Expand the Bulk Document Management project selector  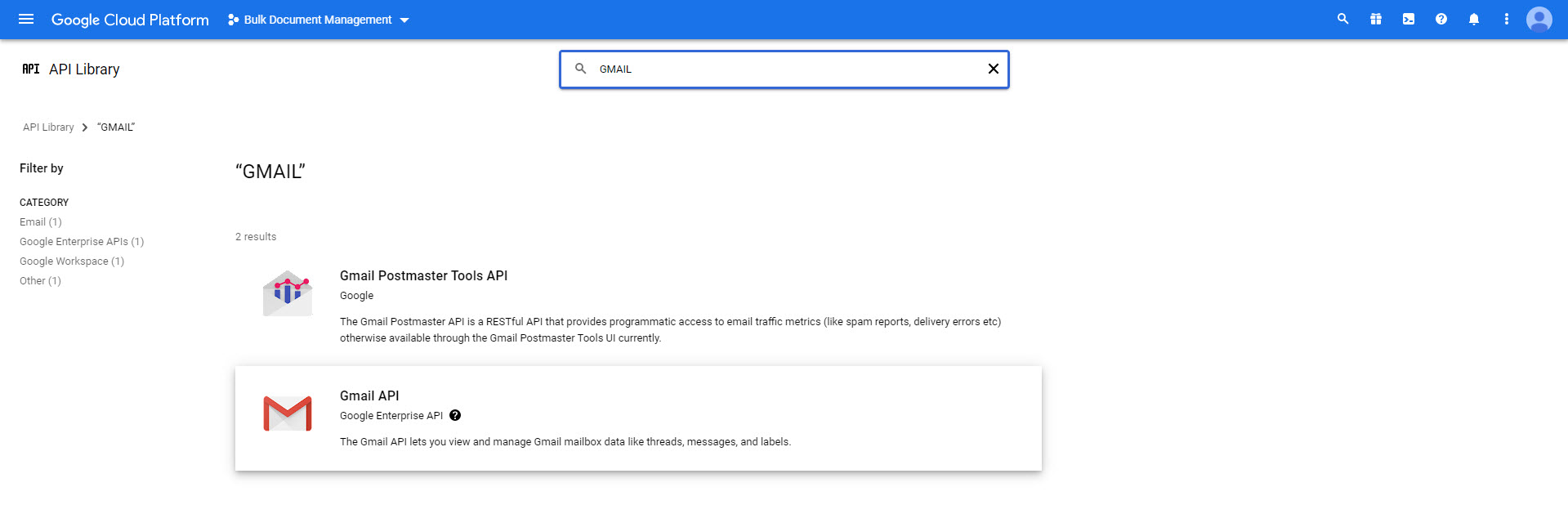point(319,20)
